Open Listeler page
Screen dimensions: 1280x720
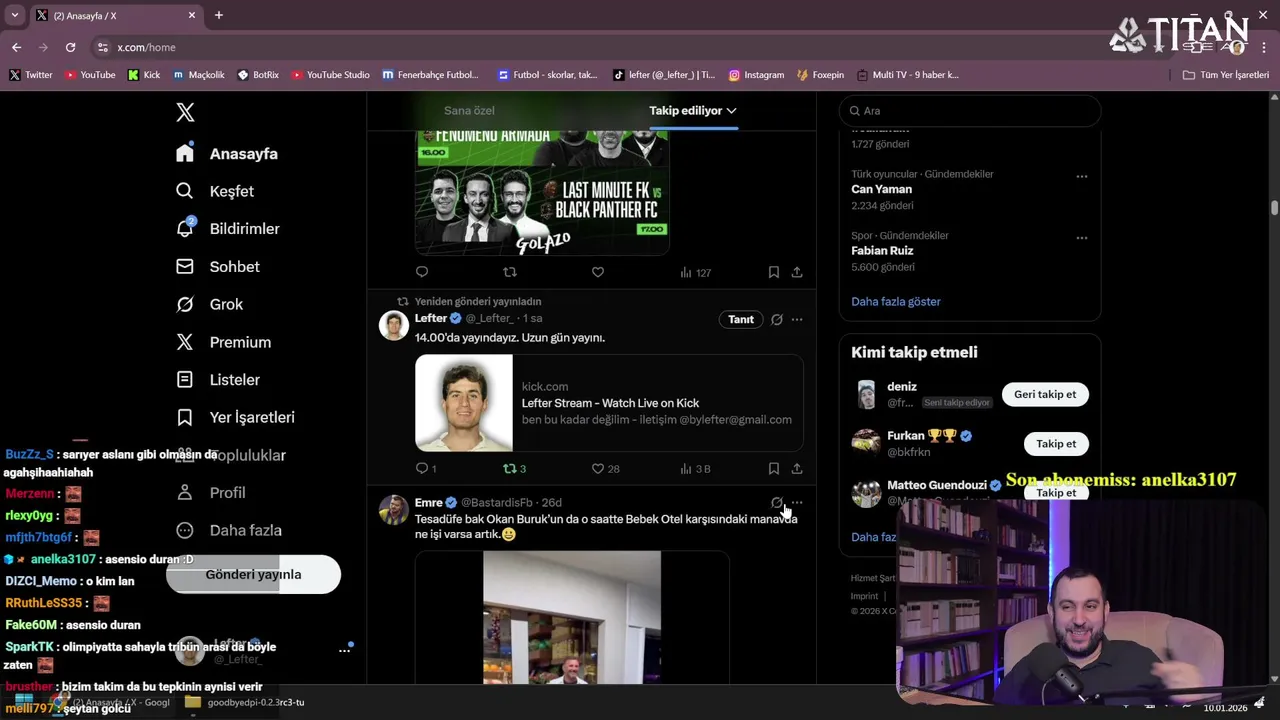click(218, 379)
